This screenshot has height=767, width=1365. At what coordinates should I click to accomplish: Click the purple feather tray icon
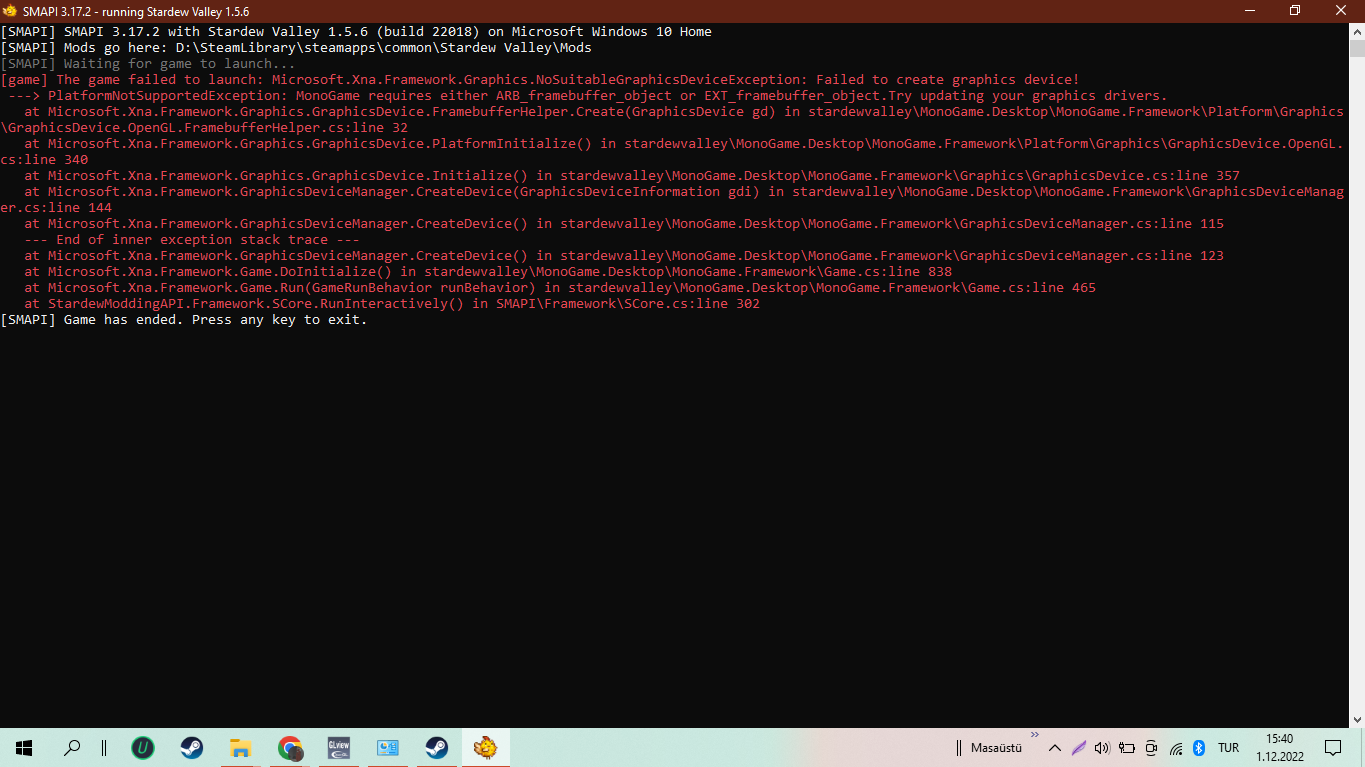pyautogui.click(x=1078, y=748)
